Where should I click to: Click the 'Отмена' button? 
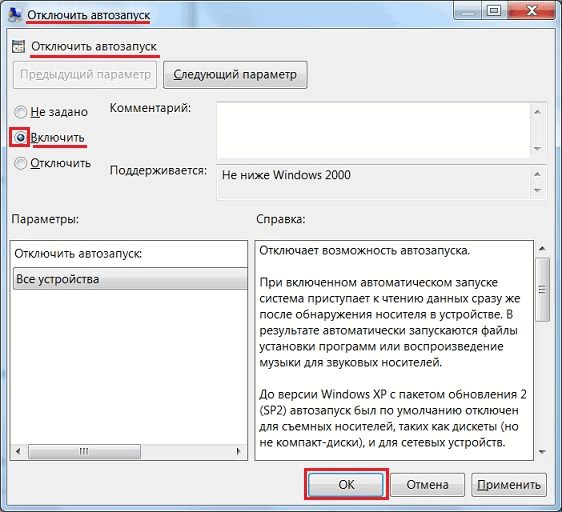point(427,484)
